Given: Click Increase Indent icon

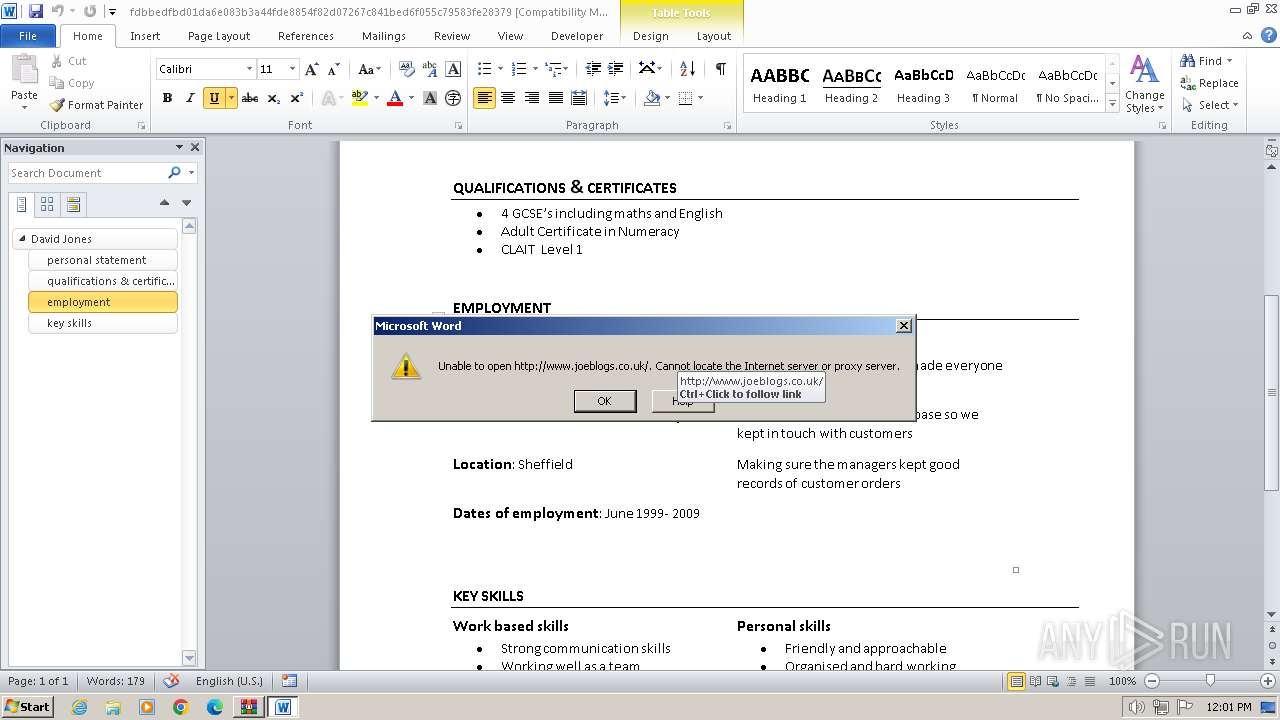Looking at the screenshot, I should [616, 69].
